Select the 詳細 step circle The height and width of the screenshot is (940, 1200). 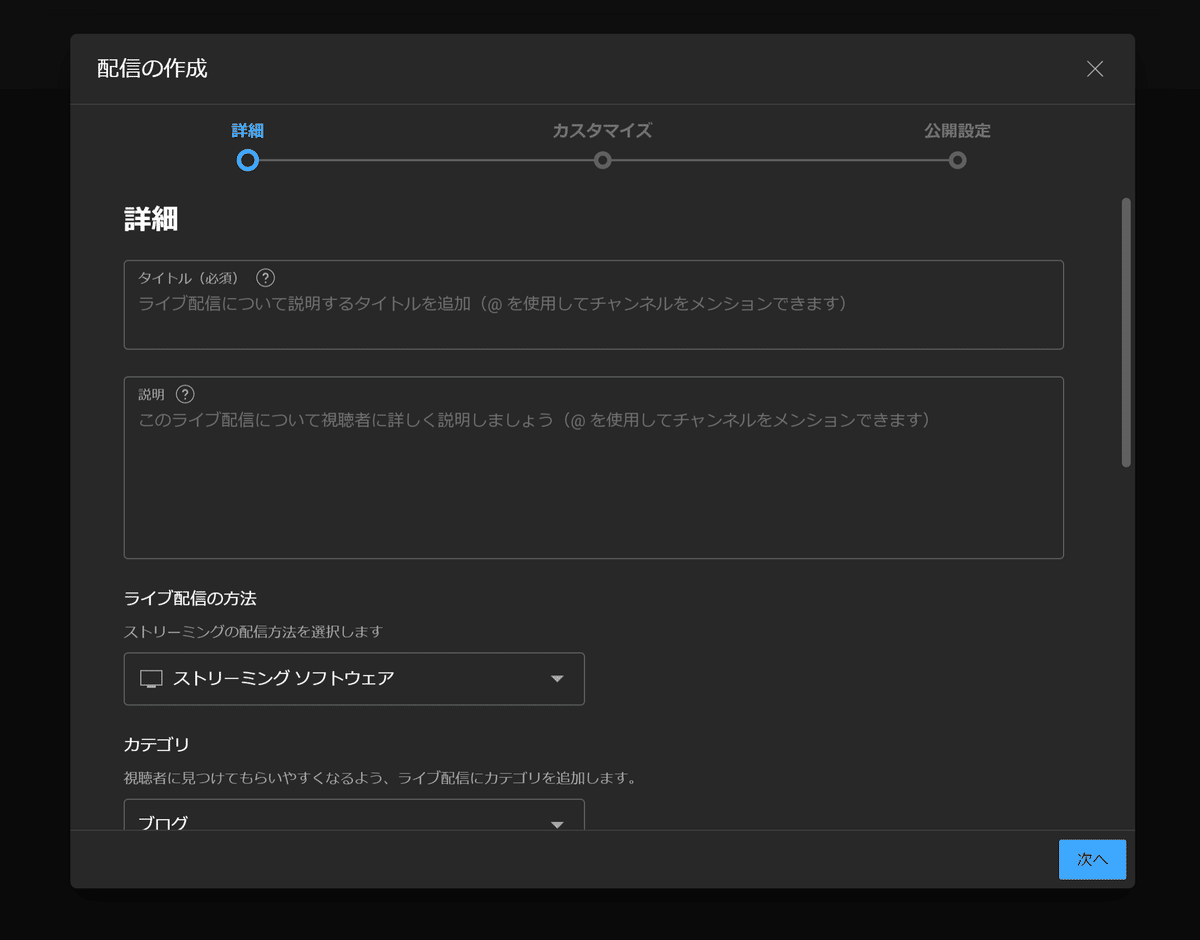tap(248, 160)
